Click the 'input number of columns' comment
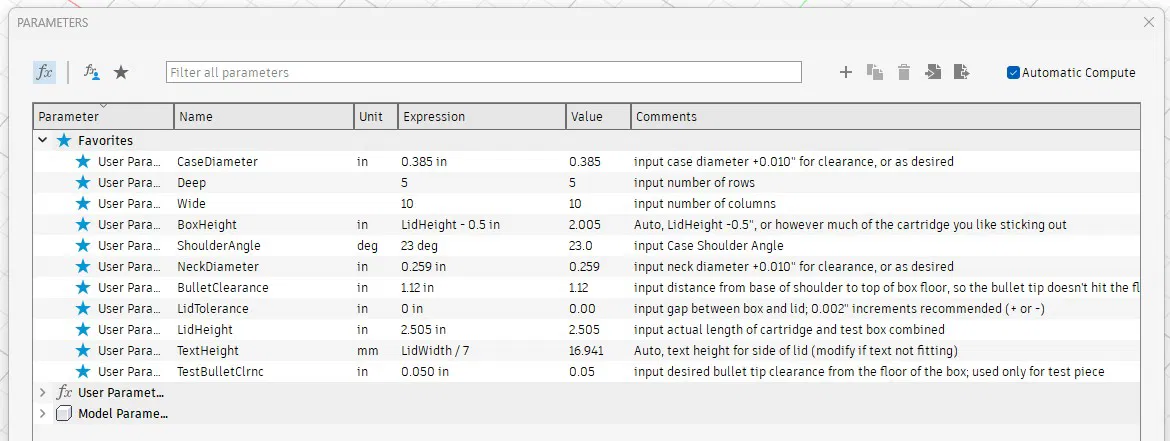1170x441 pixels. [704, 203]
